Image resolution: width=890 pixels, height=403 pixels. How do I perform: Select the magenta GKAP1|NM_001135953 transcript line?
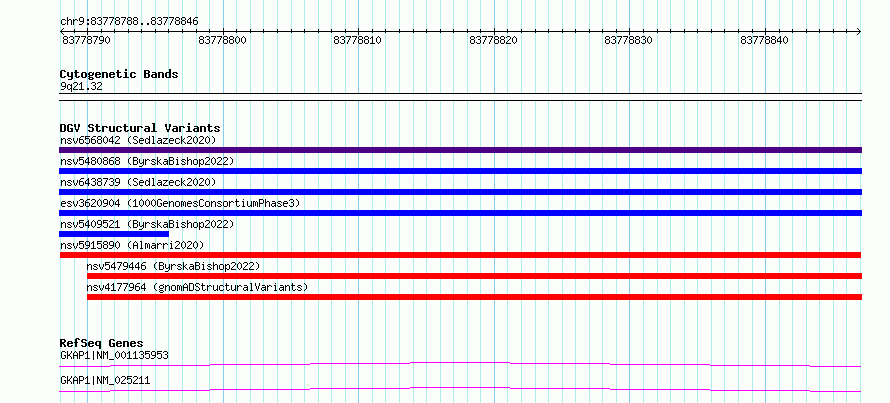coord(460,364)
